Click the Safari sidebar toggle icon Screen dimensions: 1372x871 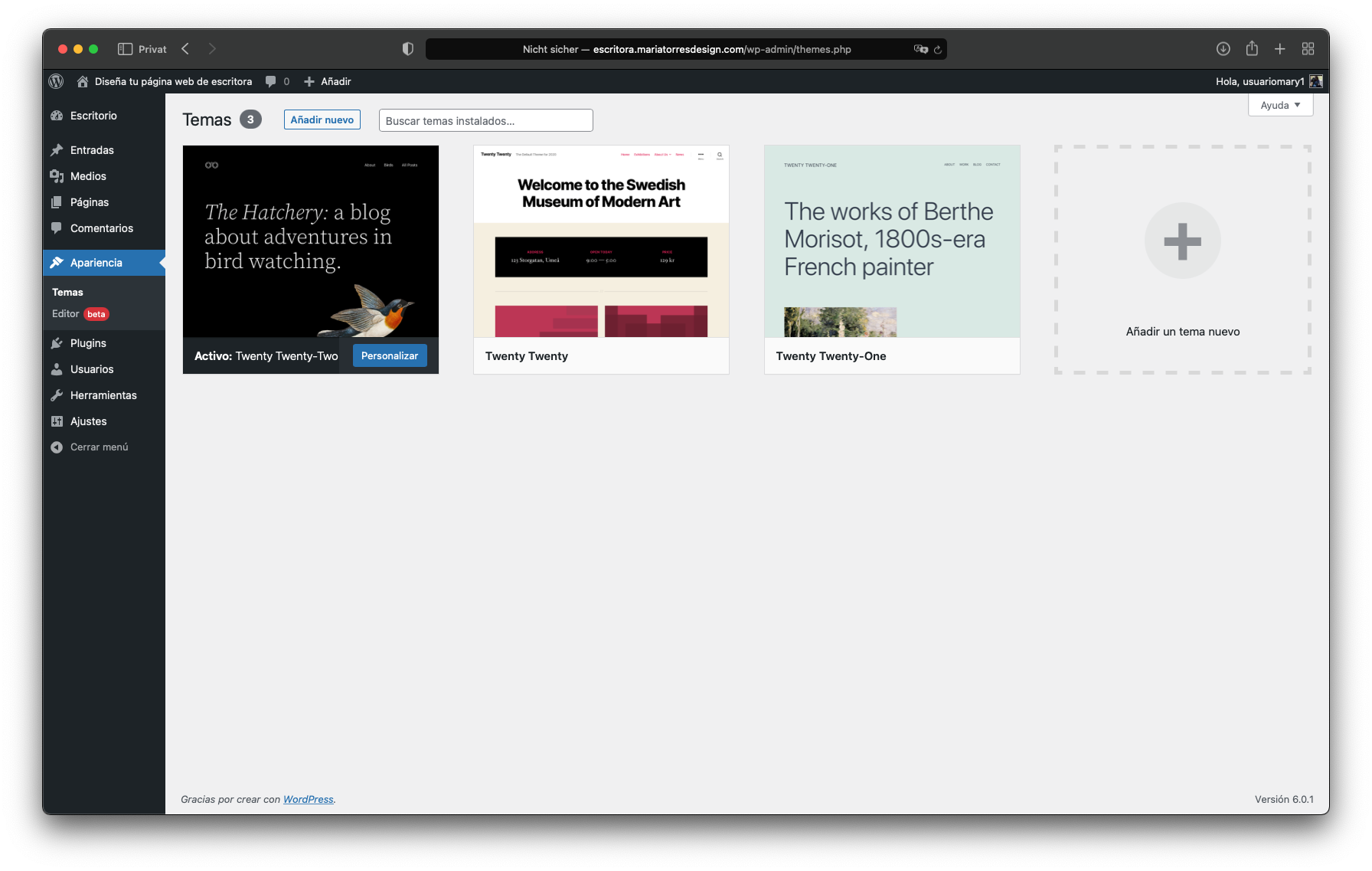[x=125, y=49]
